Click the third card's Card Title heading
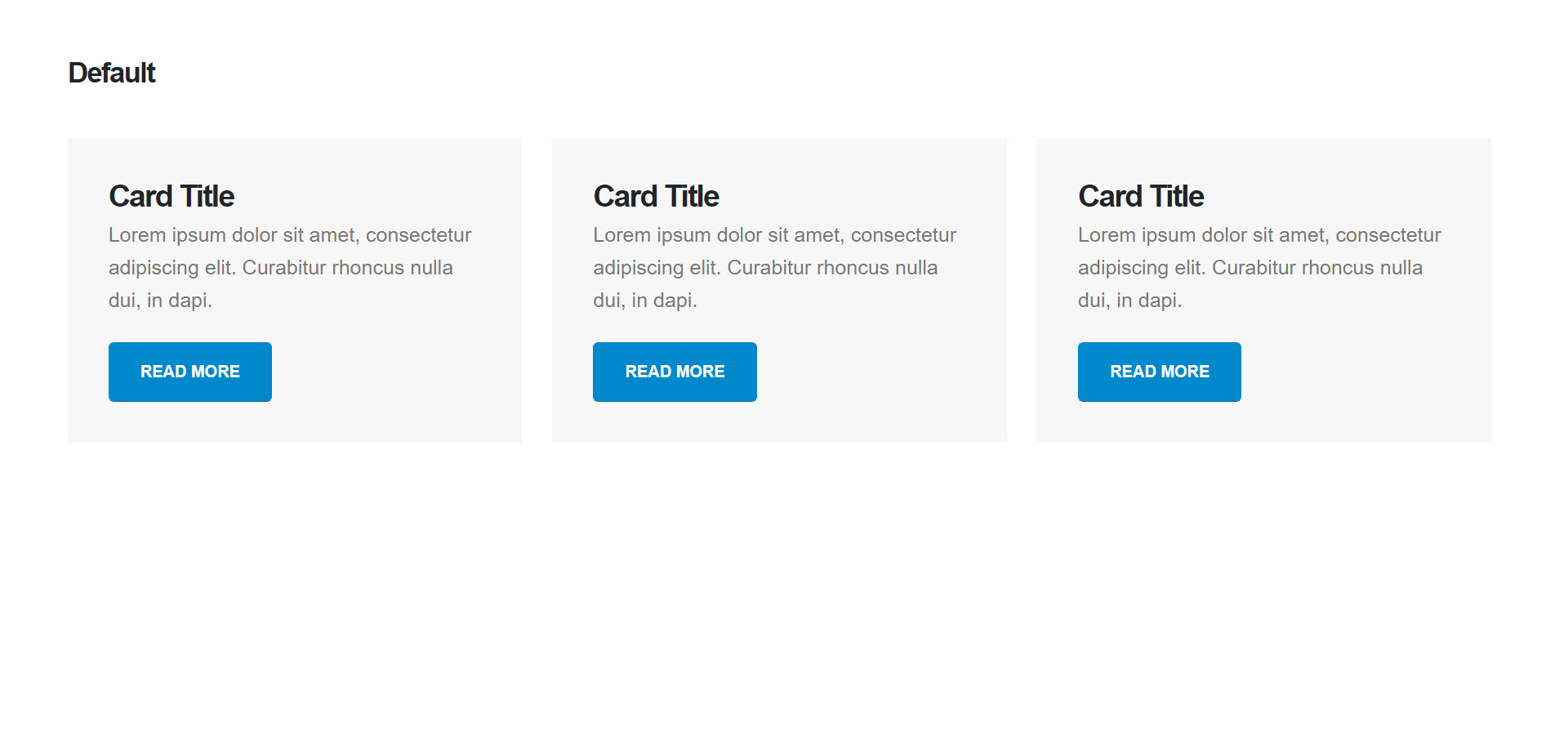The height and width of the screenshot is (735, 1568). [x=1141, y=196]
